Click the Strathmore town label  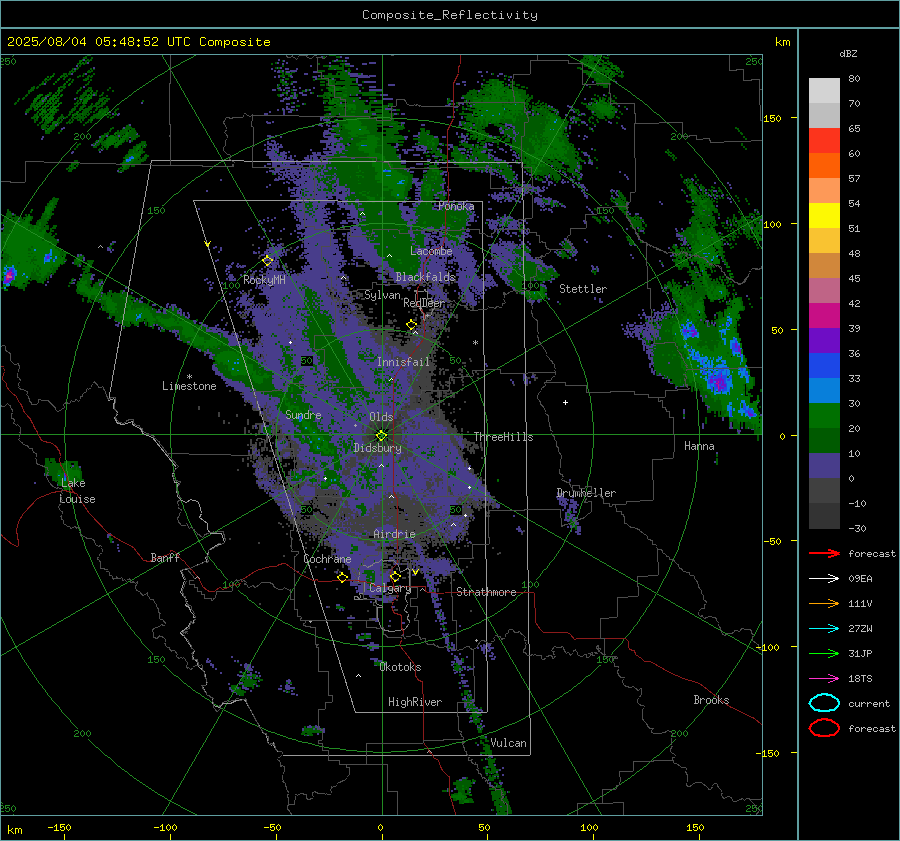click(x=486, y=592)
